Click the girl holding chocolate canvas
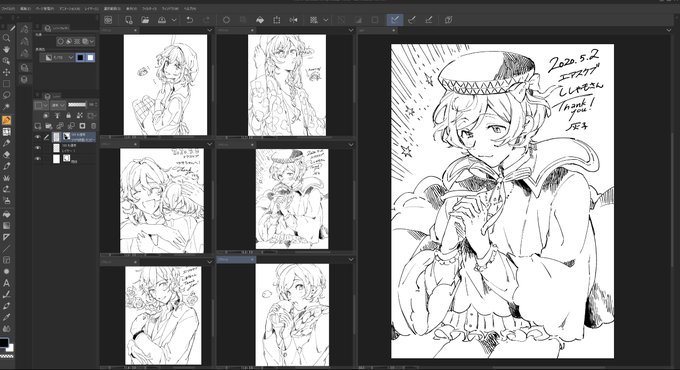Screen dimensions: 680x370 165,85
